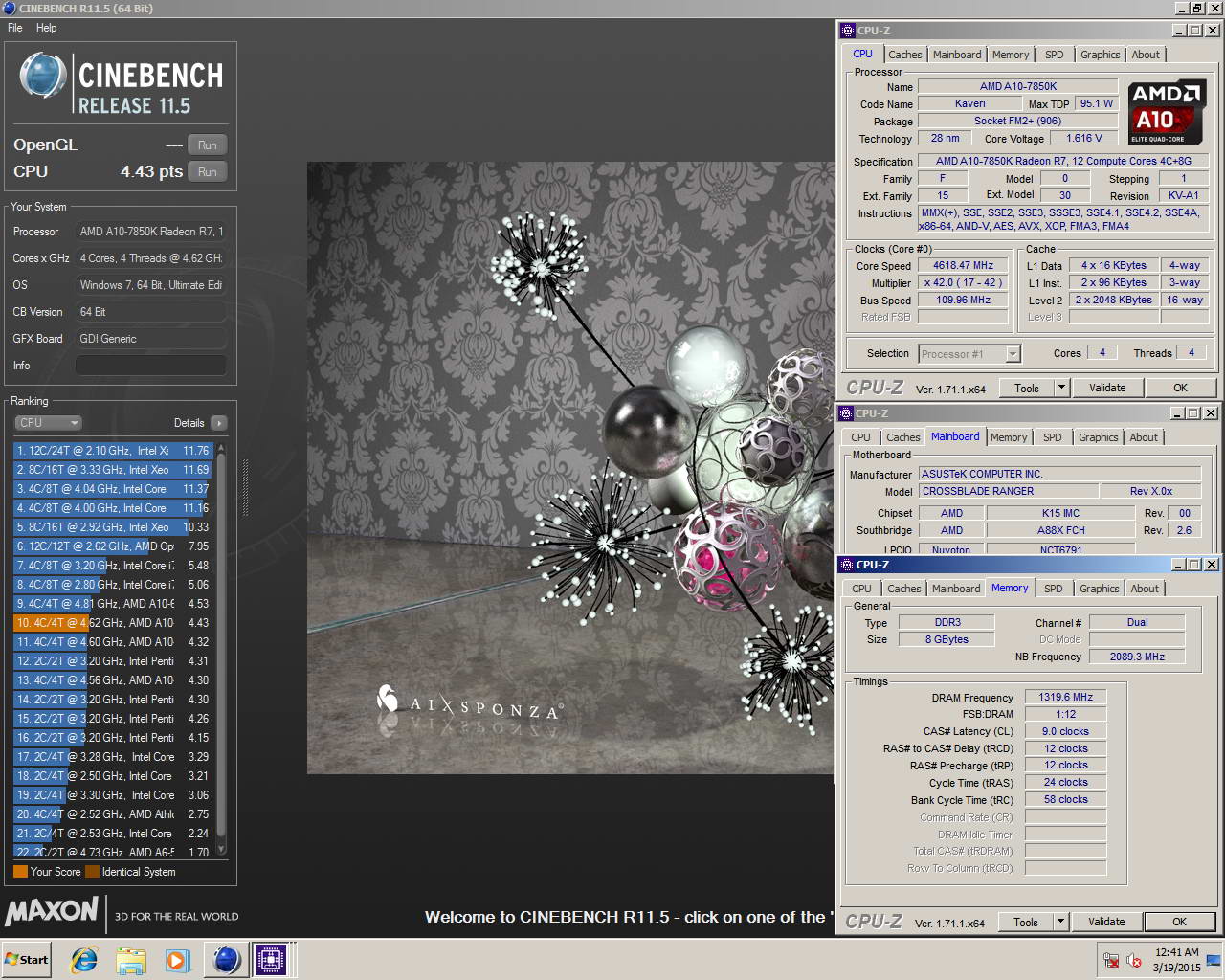Switch to Memory tab in top CPU-Z window
Screen dimensions: 1225x980
[x=1011, y=55]
